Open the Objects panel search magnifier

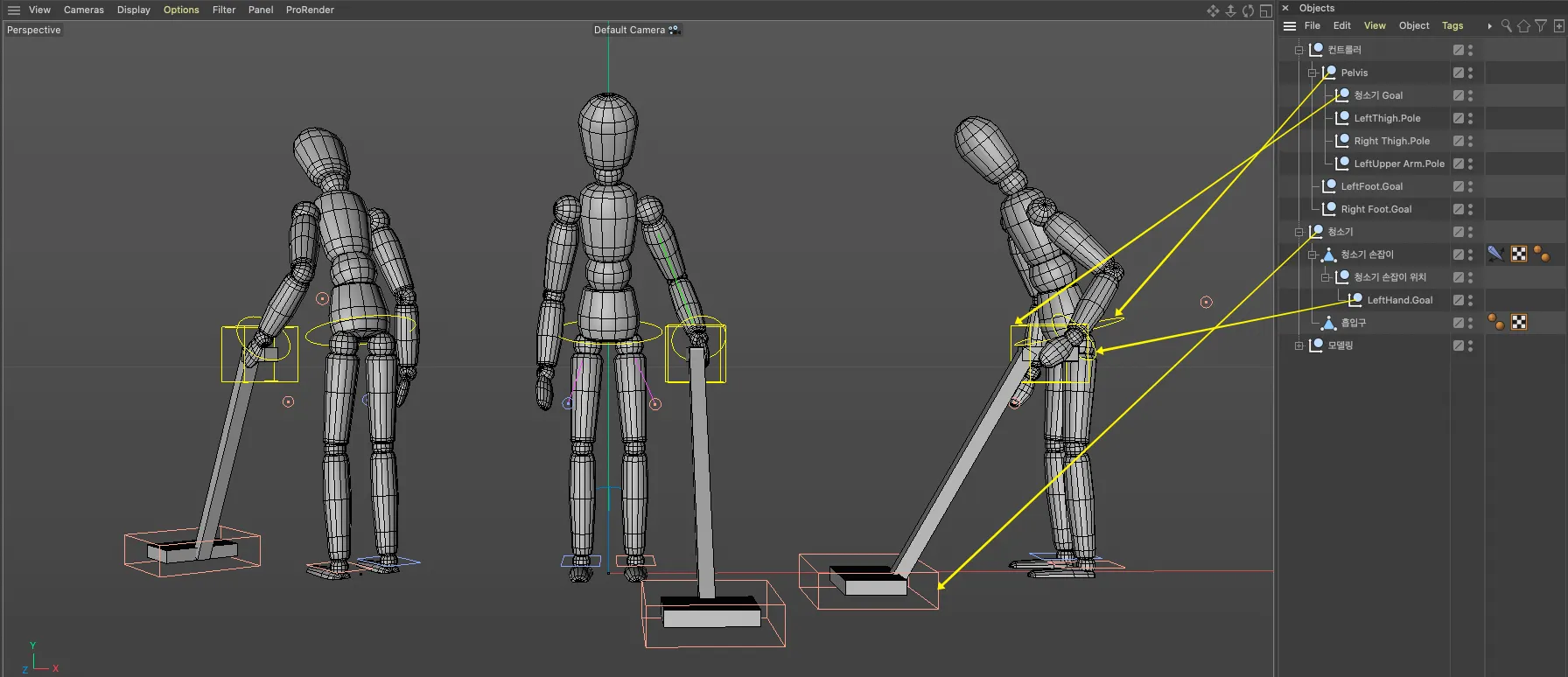click(x=1506, y=26)
